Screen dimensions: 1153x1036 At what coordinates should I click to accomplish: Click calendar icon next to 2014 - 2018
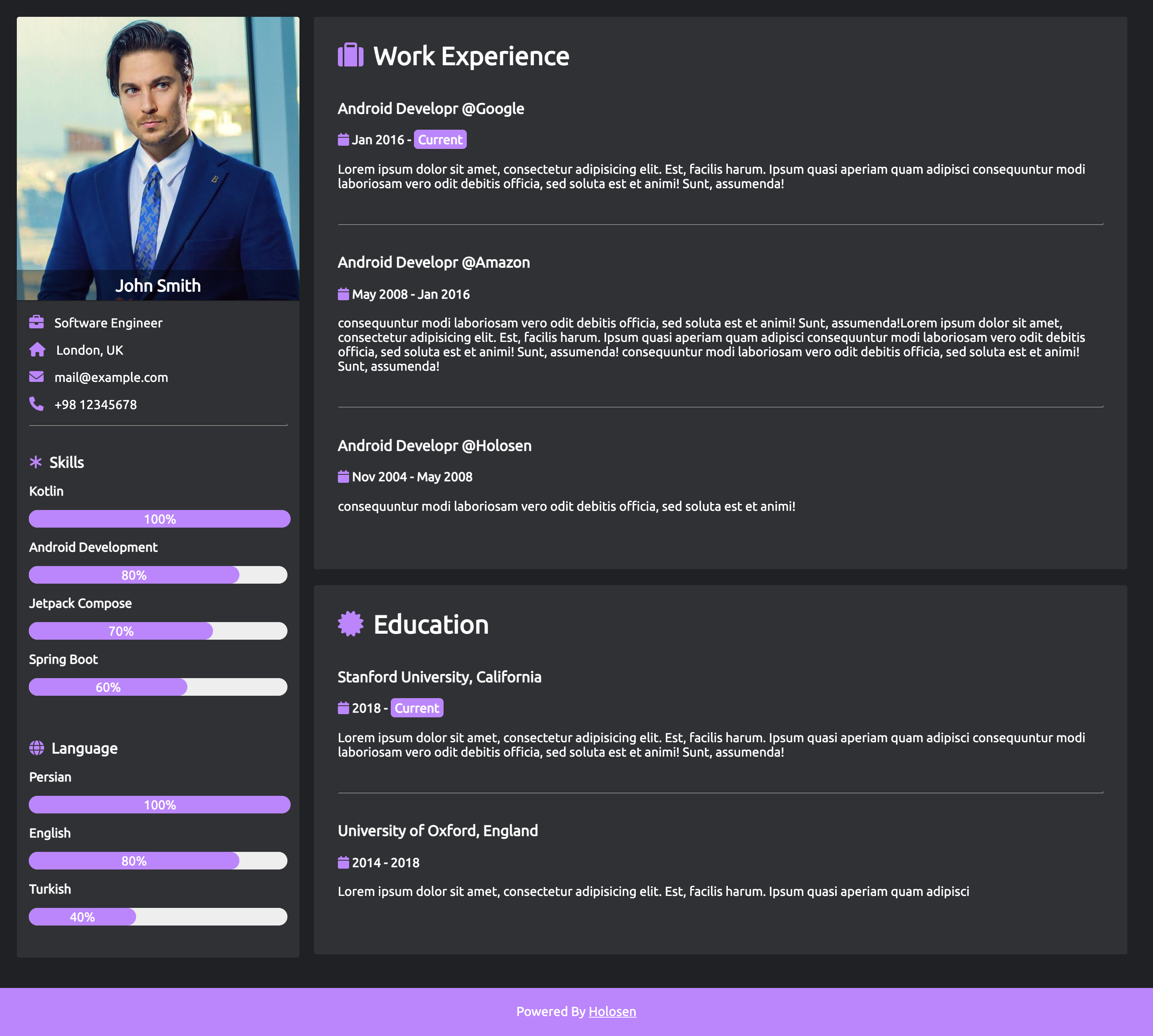[343, 862]
